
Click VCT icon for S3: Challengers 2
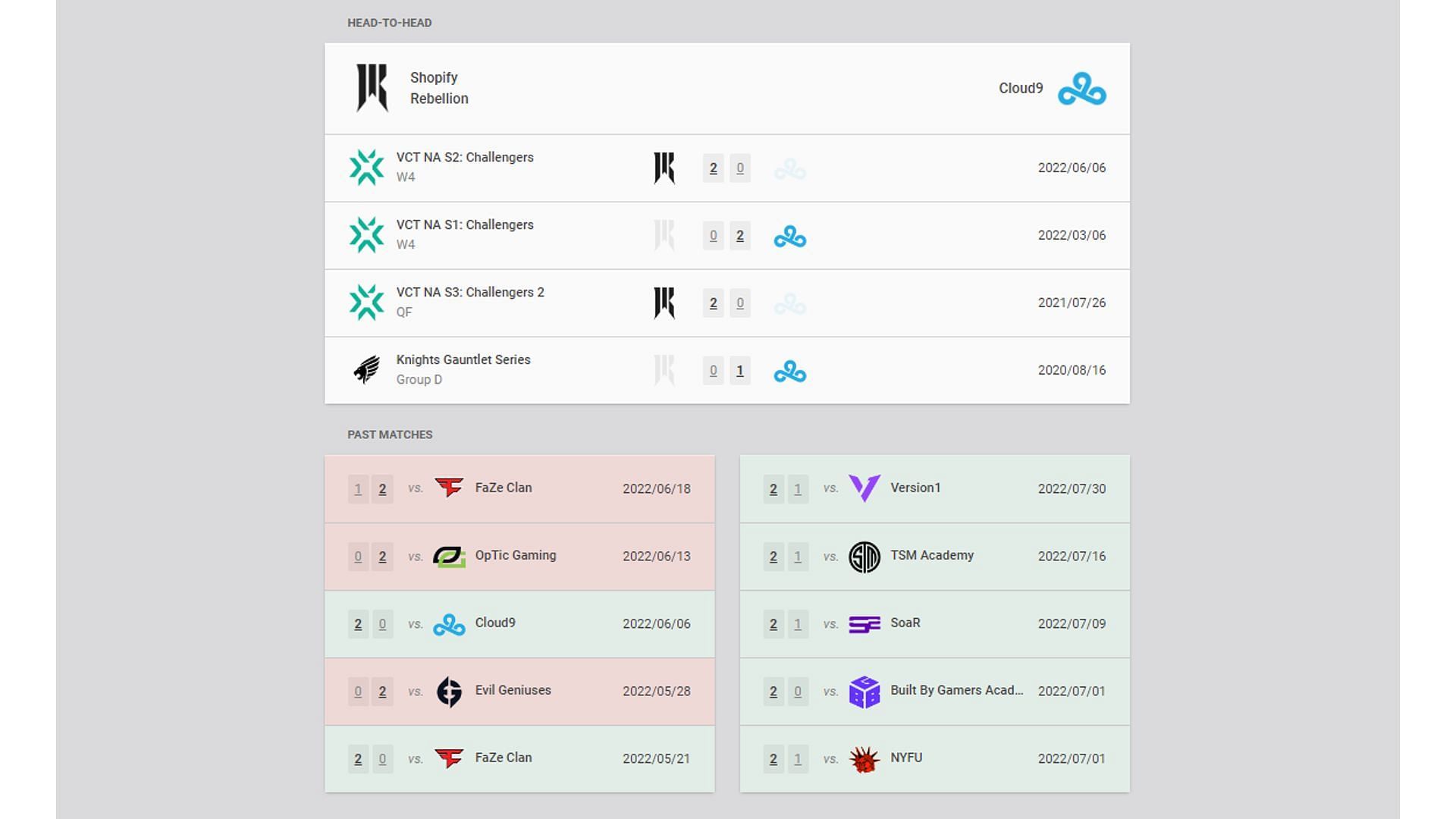pos(366,303)
